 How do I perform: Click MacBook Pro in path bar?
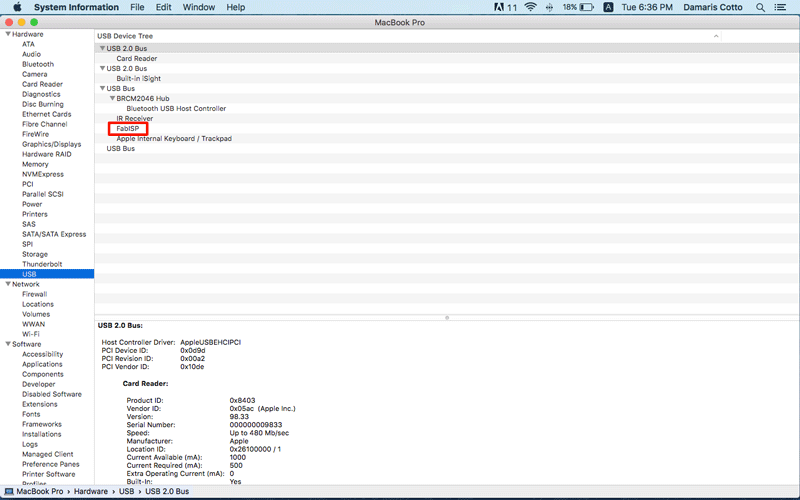point(40,491)
